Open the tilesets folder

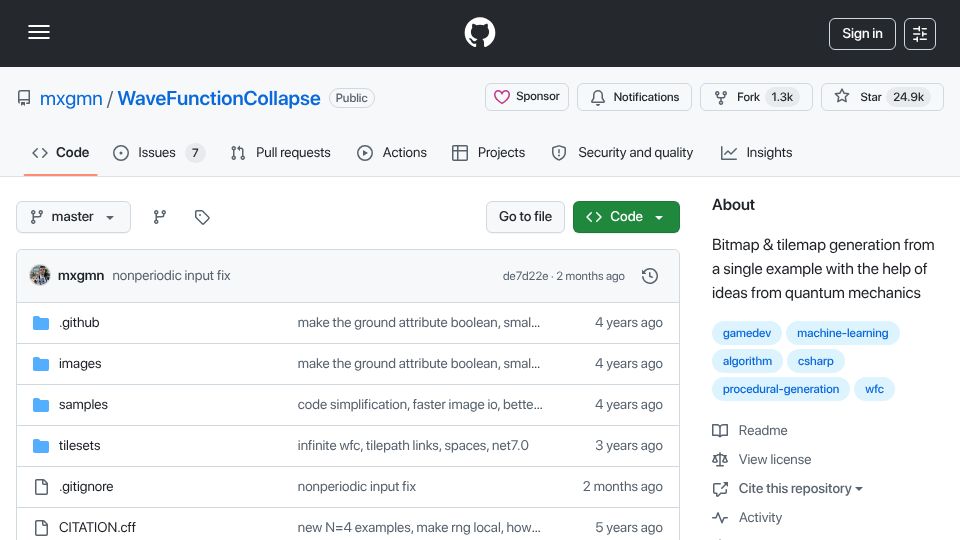tap(80, 446)
